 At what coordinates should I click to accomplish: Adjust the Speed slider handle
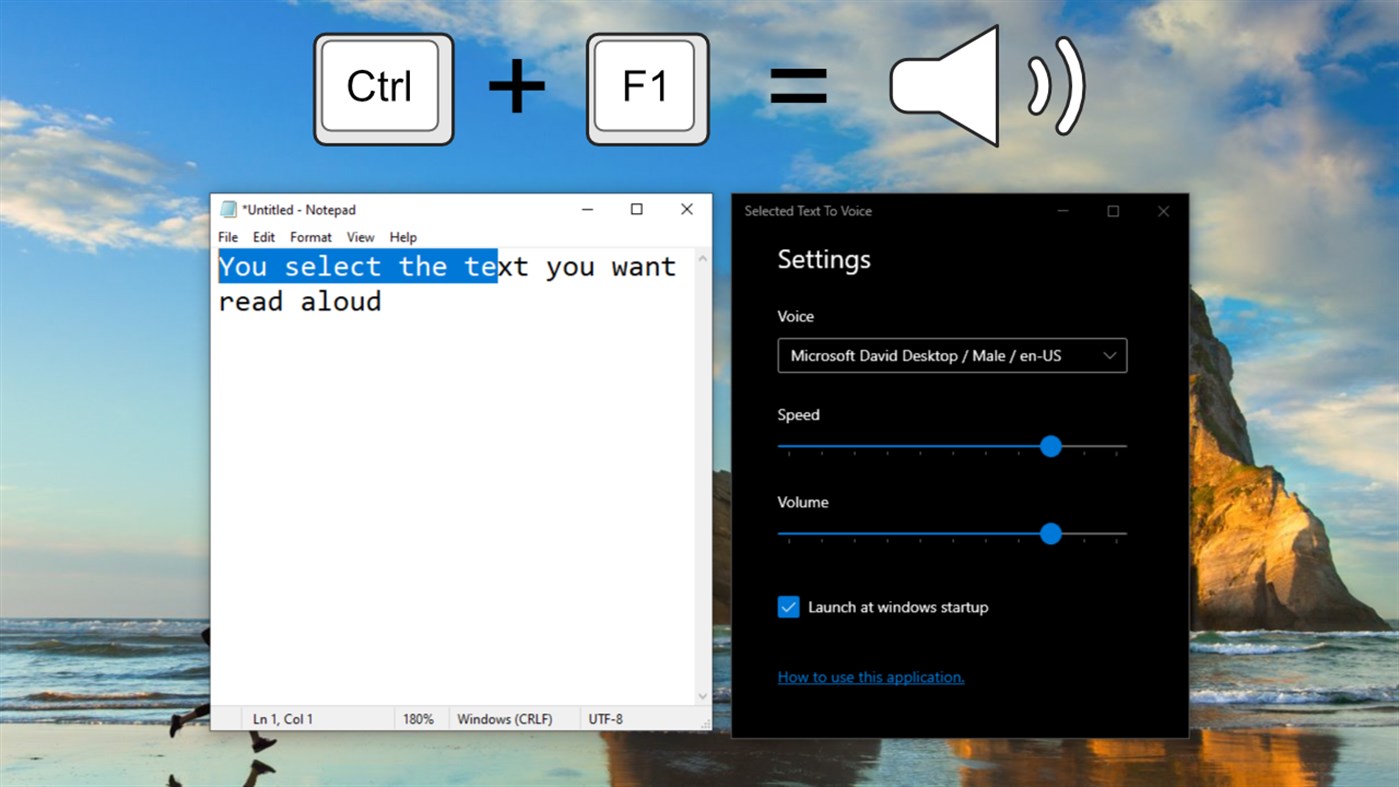point(1050,446)
